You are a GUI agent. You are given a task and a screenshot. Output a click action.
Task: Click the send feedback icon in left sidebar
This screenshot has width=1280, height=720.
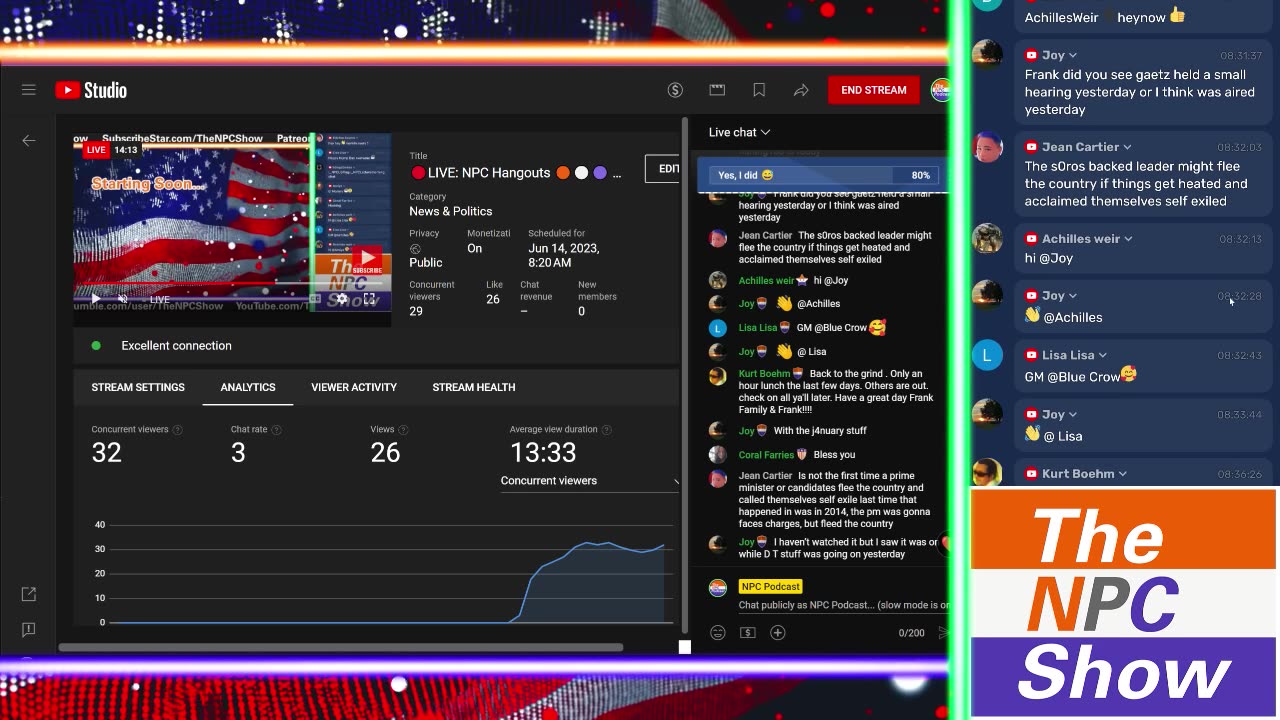(29, 629)
